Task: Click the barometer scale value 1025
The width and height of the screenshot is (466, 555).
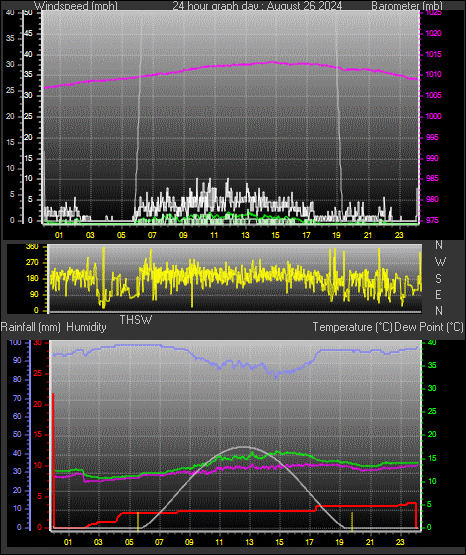Action: [434, 13]
